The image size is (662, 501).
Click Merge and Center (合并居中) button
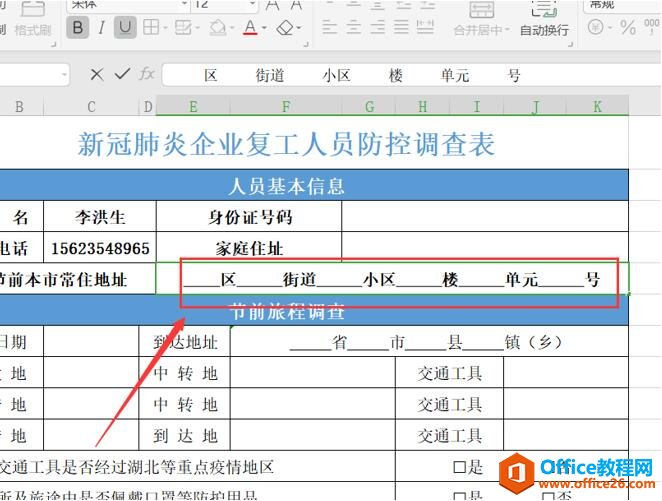pos(482,19)
